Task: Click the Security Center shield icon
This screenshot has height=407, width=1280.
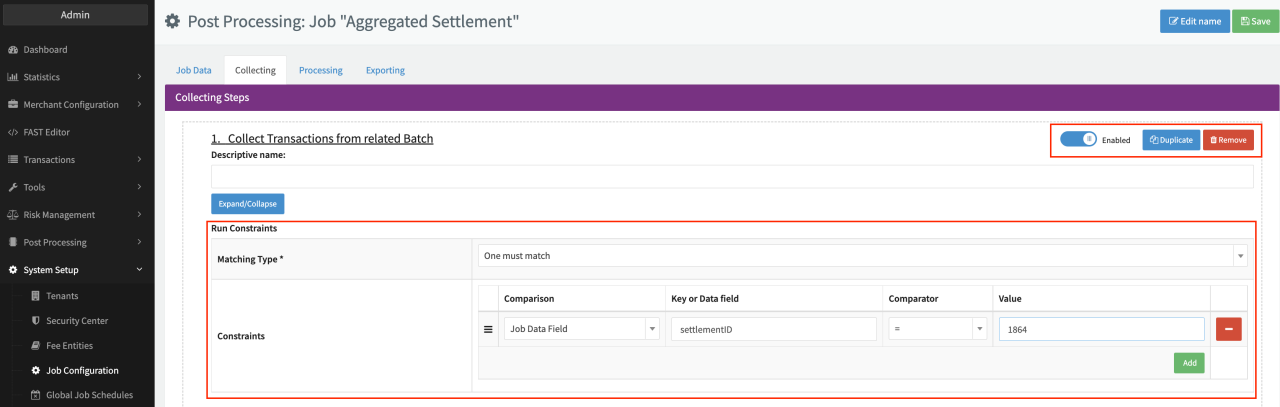Action: pyautogui.click(x=36, y=321)
